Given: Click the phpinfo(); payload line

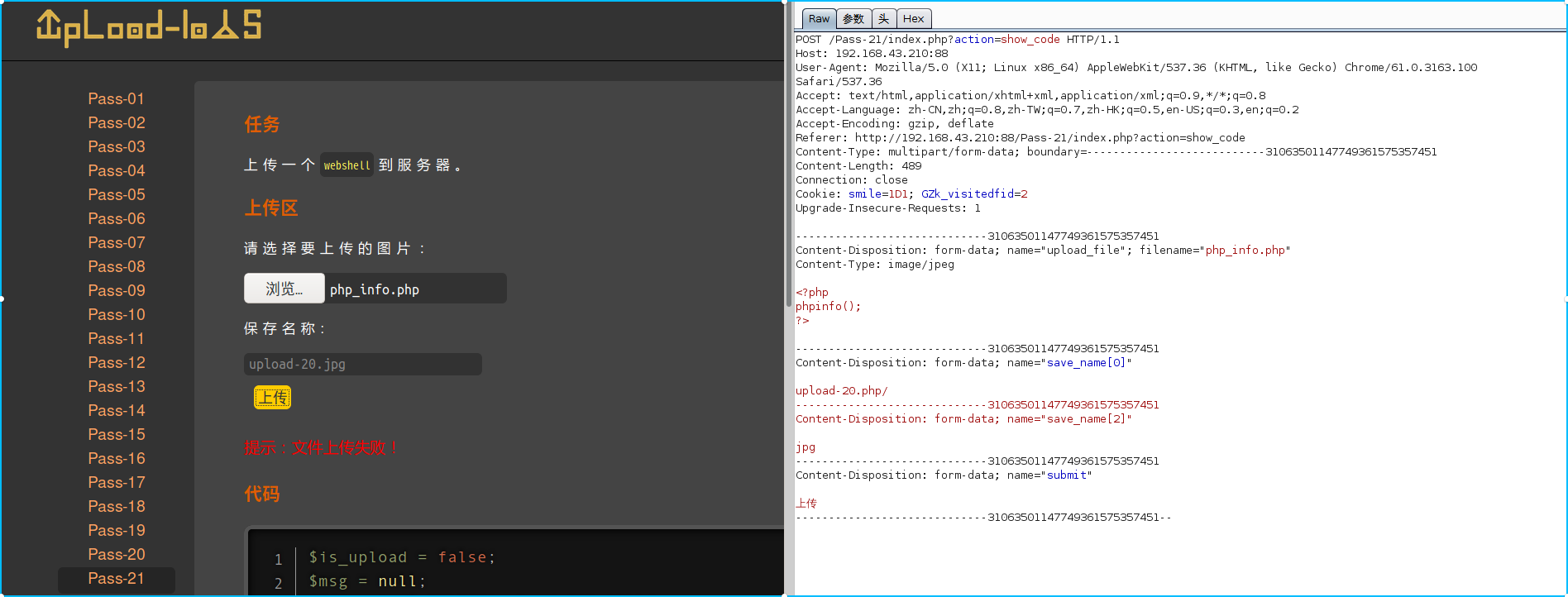Looking at the screenshot, I should [828, 307].
